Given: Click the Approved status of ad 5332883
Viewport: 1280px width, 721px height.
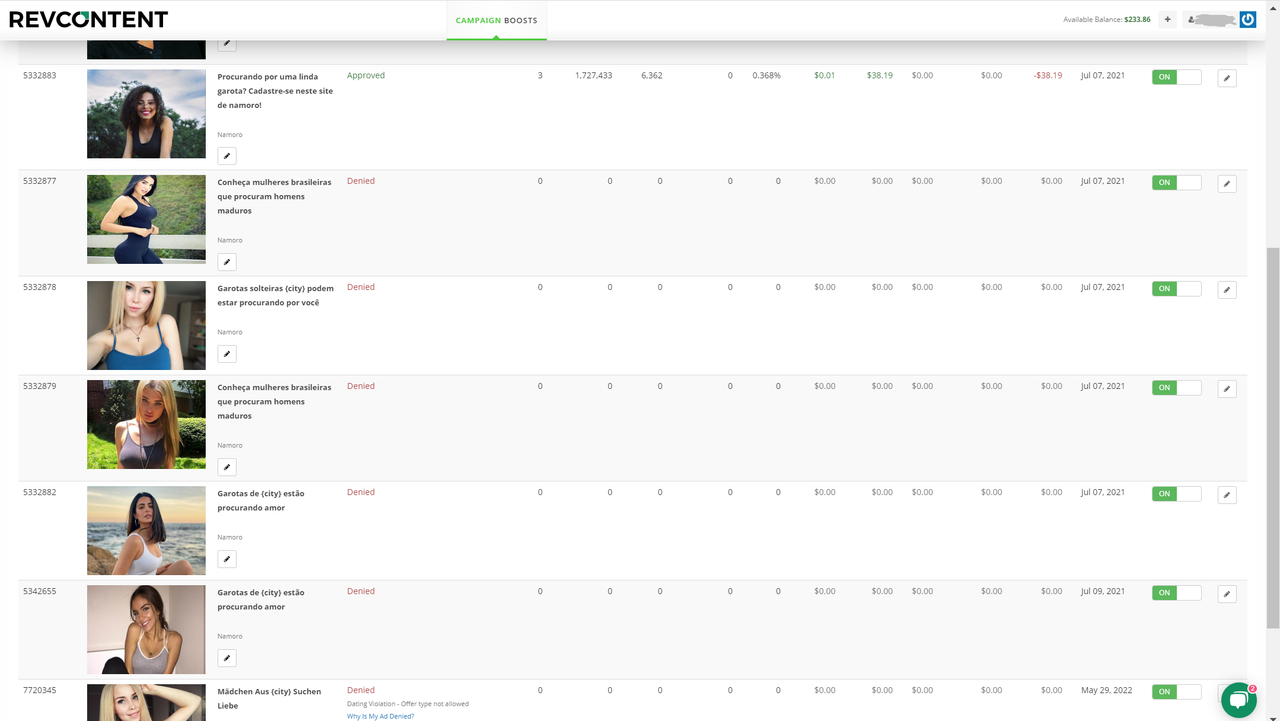Looking at the screenshot, I should (366, 76).
